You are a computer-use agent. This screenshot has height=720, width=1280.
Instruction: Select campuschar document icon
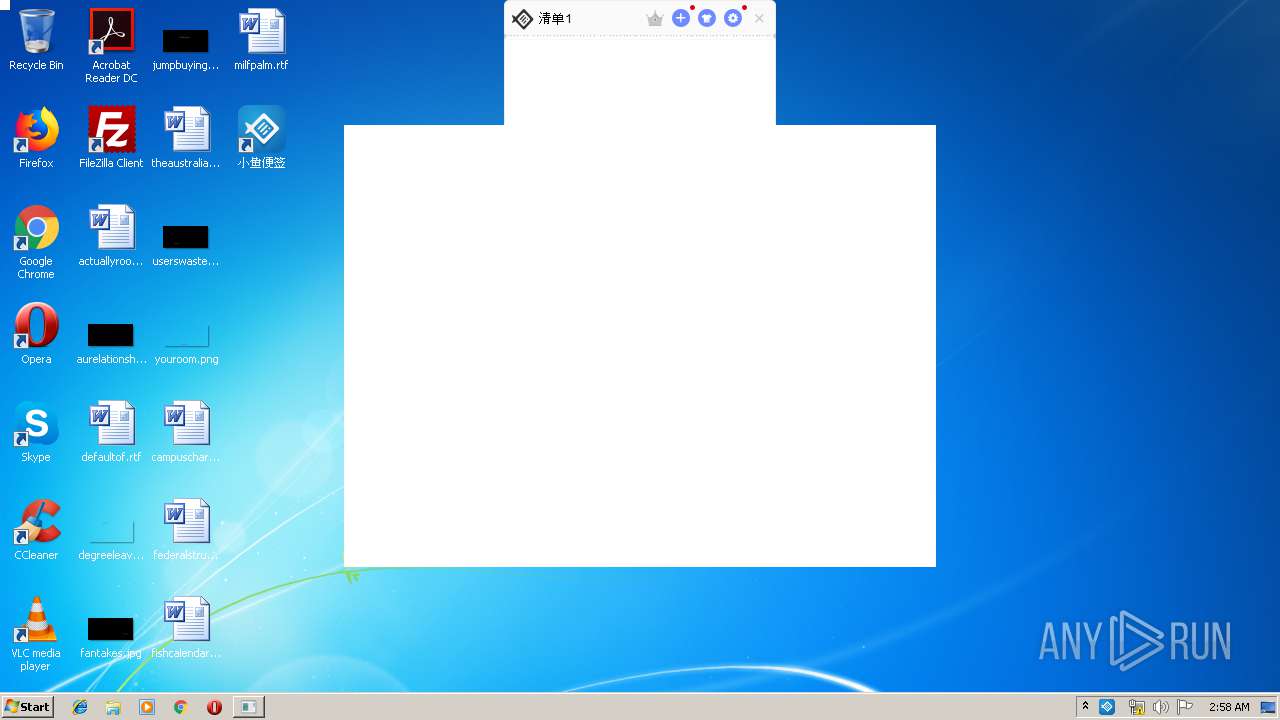[x=186, y=432]
